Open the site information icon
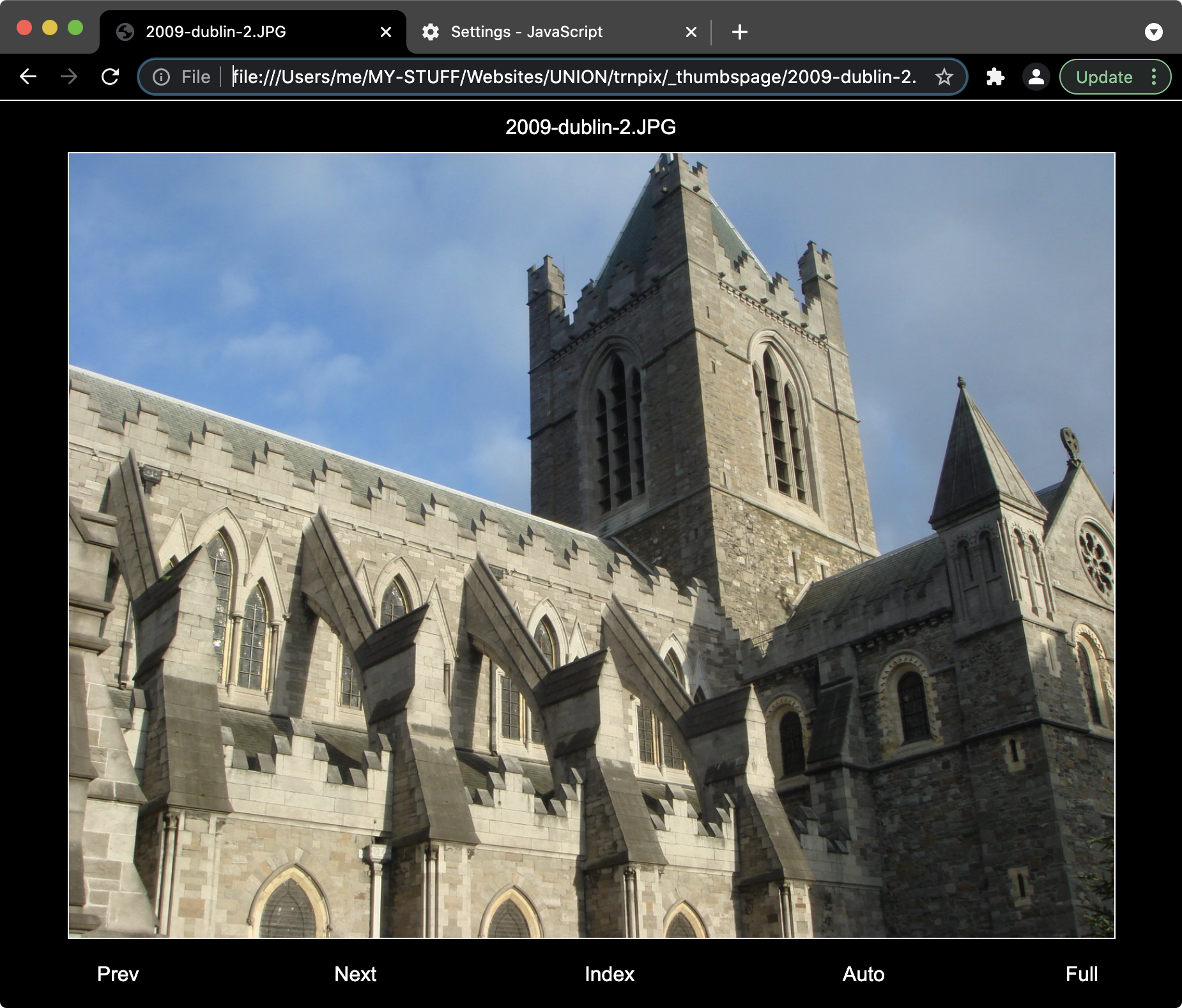 tap(162, 77)
